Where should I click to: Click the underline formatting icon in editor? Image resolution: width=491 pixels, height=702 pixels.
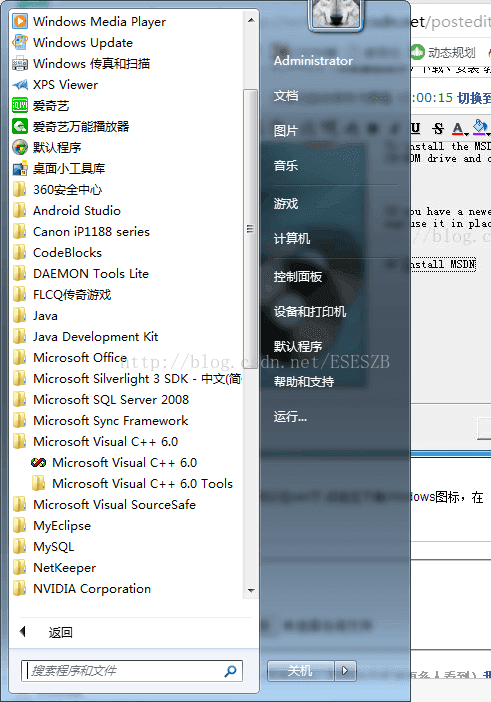point(415,128)
